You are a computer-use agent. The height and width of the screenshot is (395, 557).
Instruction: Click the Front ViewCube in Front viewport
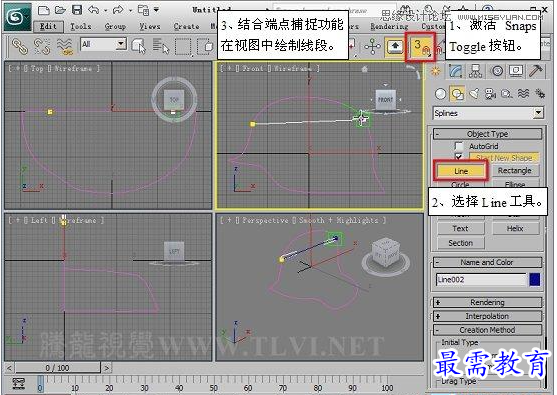tap(385, 100)
